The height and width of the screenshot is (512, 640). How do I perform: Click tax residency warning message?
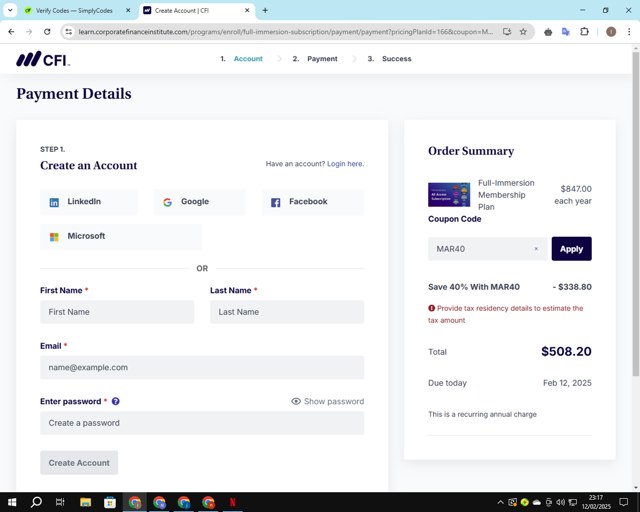point(506,314)
